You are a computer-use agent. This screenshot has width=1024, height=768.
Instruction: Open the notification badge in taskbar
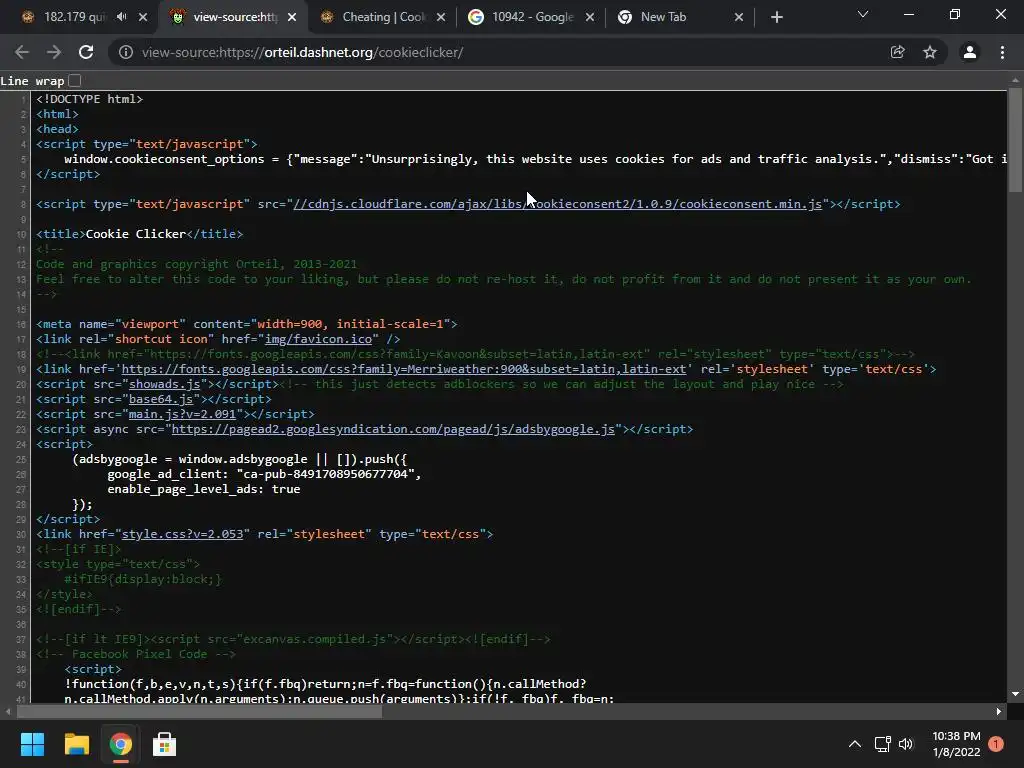tap(996, 744)
